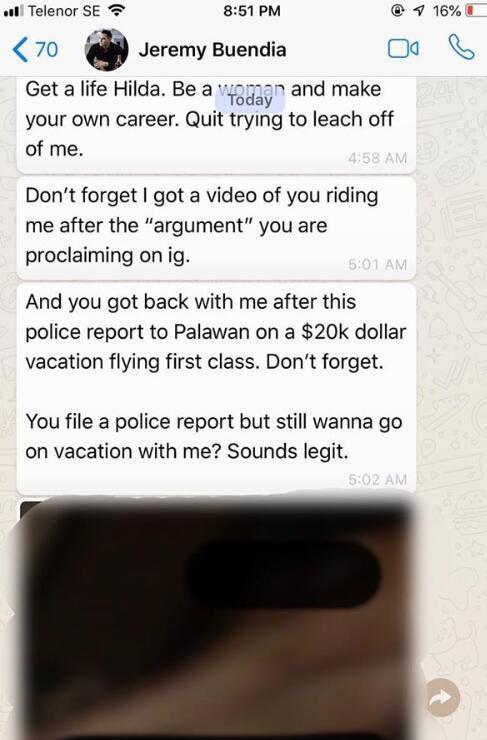Tap the Wi-Fi status icon
Image resolution: width=487 pixels, height=740 pixels.
pyautogui.click(x=117, y=10)
